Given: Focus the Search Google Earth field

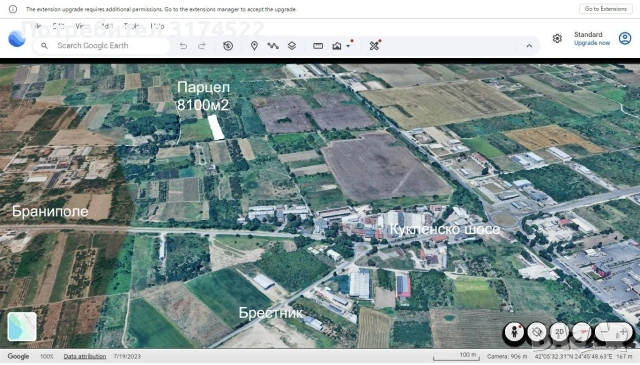Looking at the screenshot, I should 101,46.
